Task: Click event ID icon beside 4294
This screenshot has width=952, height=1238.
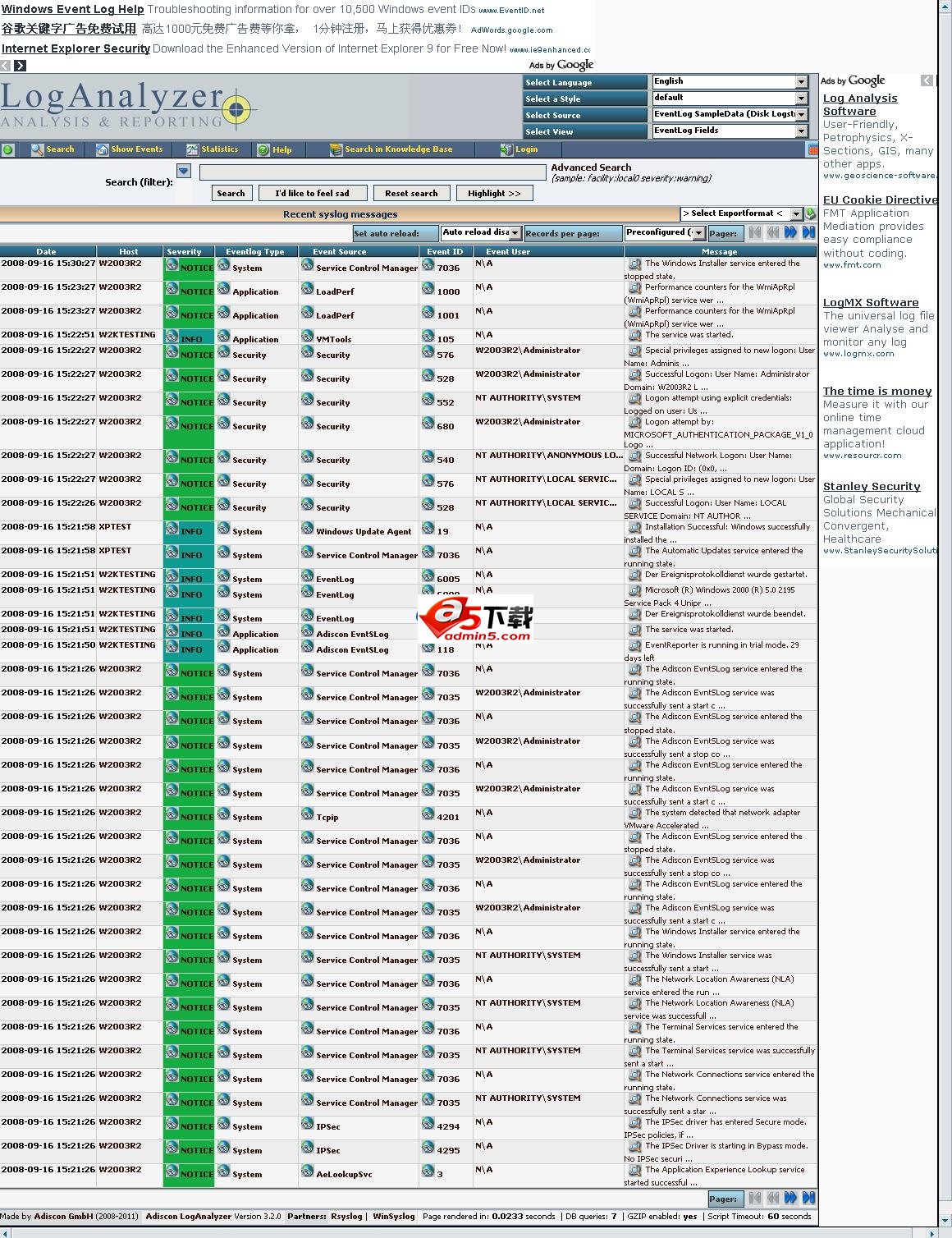Action: [428, 1124]
